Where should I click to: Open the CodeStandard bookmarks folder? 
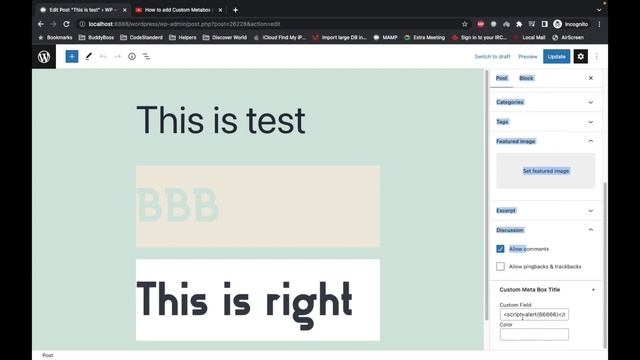click(x=142, y=37)
